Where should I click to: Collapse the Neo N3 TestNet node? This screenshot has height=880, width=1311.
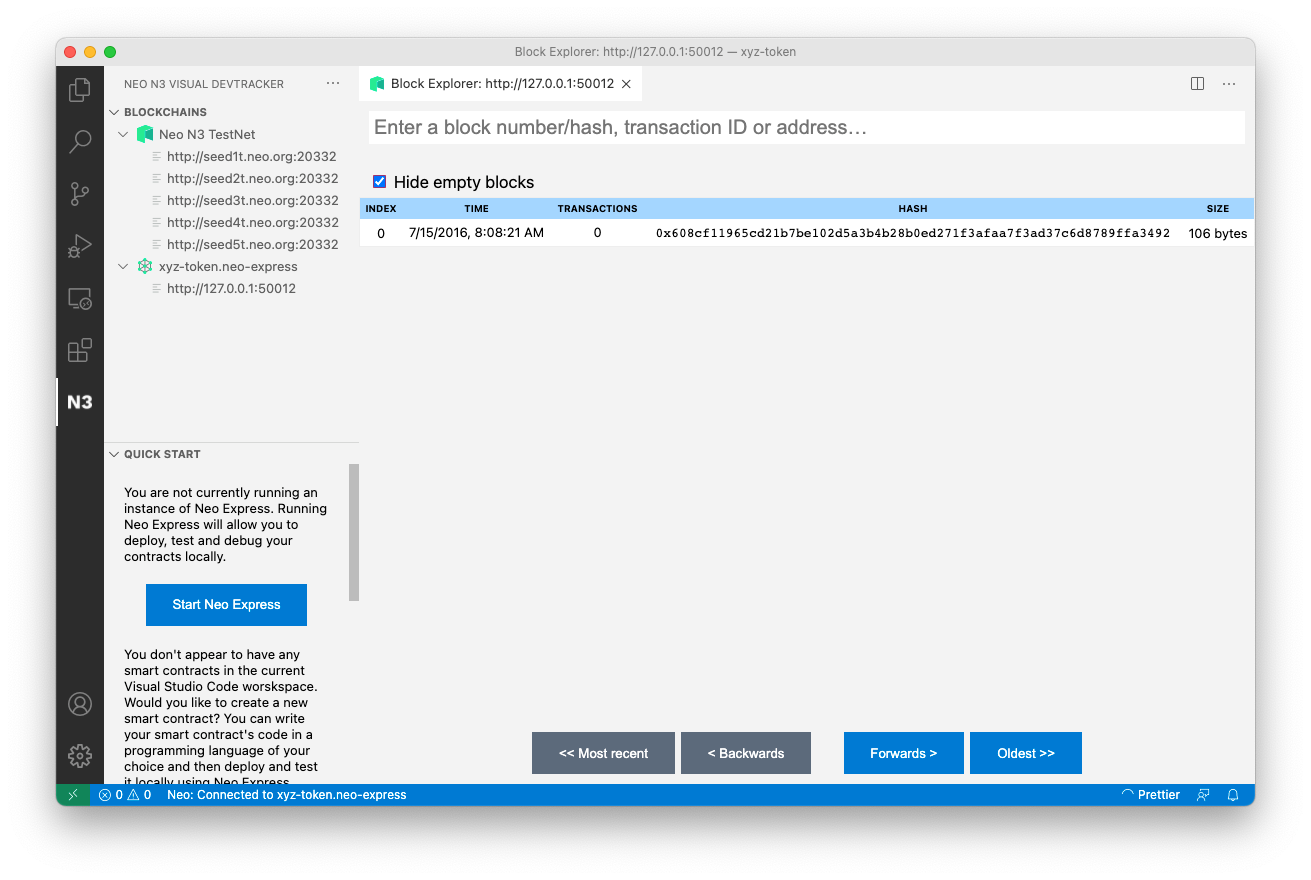124,134
